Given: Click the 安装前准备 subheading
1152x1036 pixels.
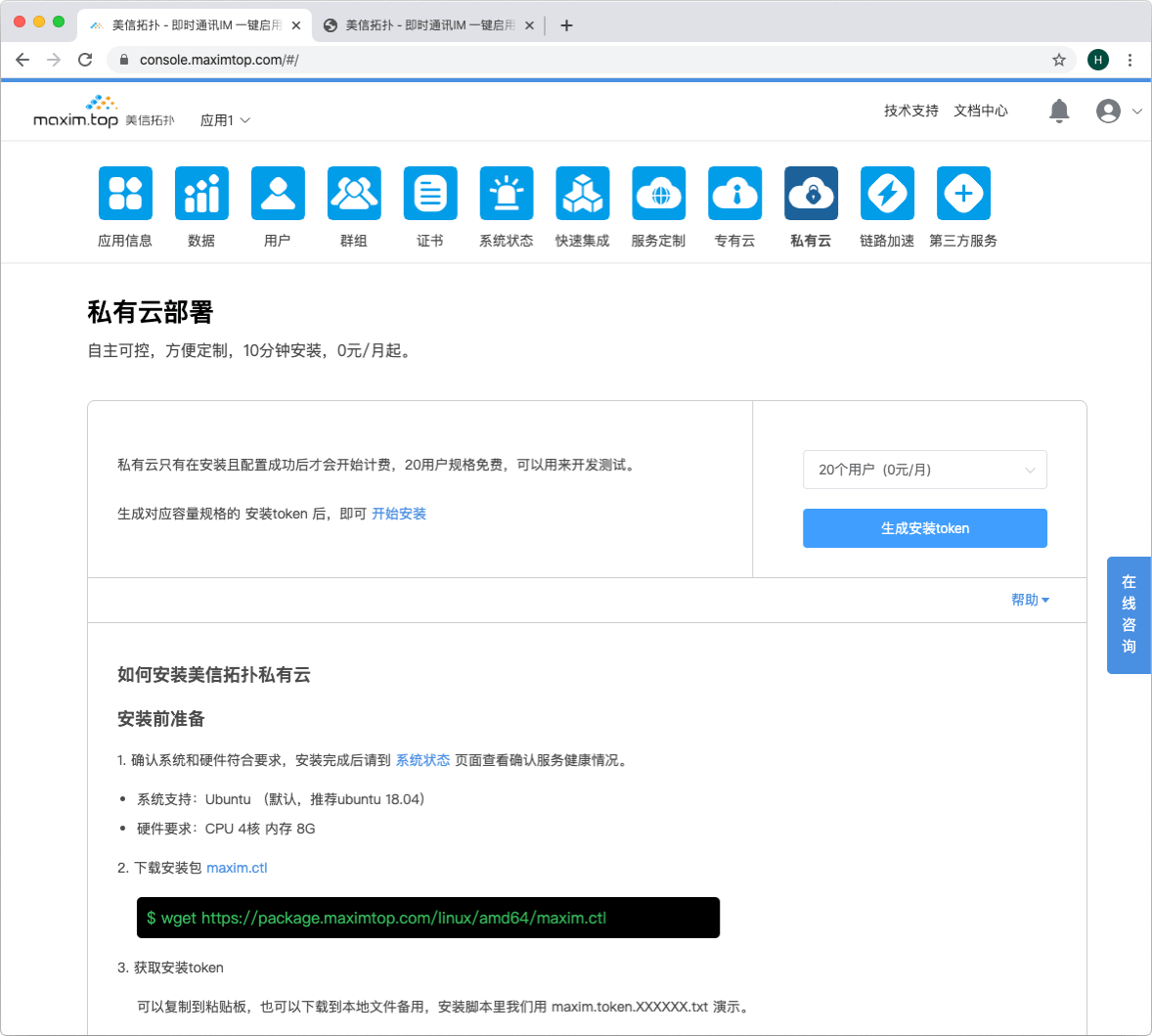Looking at the screenshot, I should [x=161, y=719].
